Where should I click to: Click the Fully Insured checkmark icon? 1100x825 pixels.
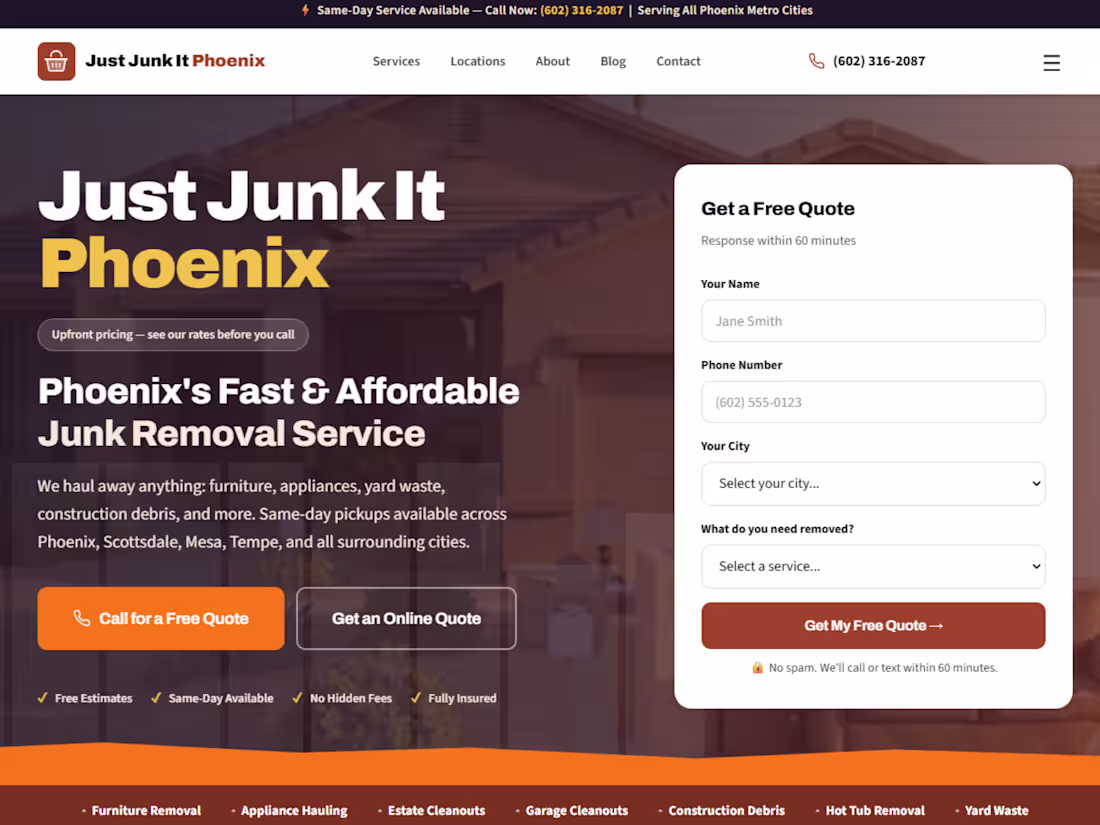click(x=416, y=697)
